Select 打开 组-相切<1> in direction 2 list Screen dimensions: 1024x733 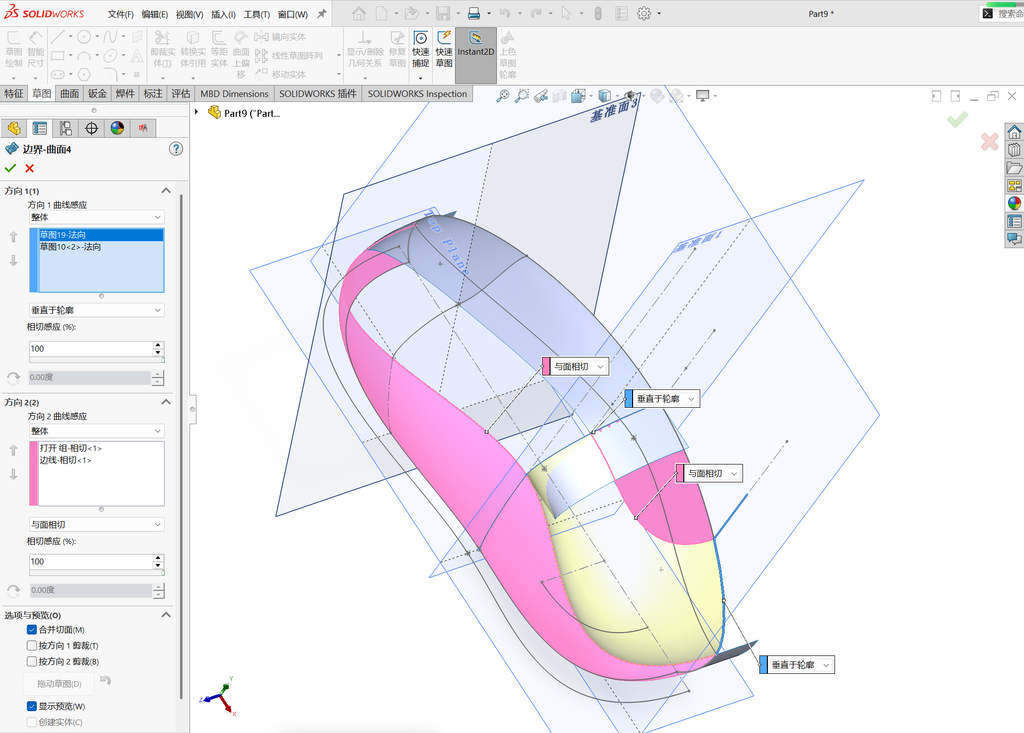pos(101,448)
